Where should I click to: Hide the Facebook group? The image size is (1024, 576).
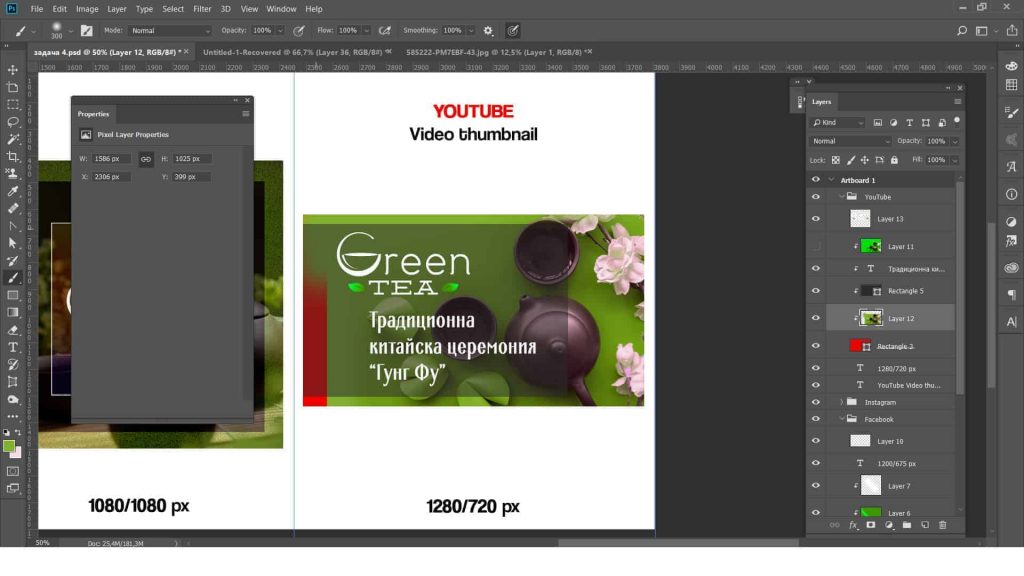[x=816, y=419]
